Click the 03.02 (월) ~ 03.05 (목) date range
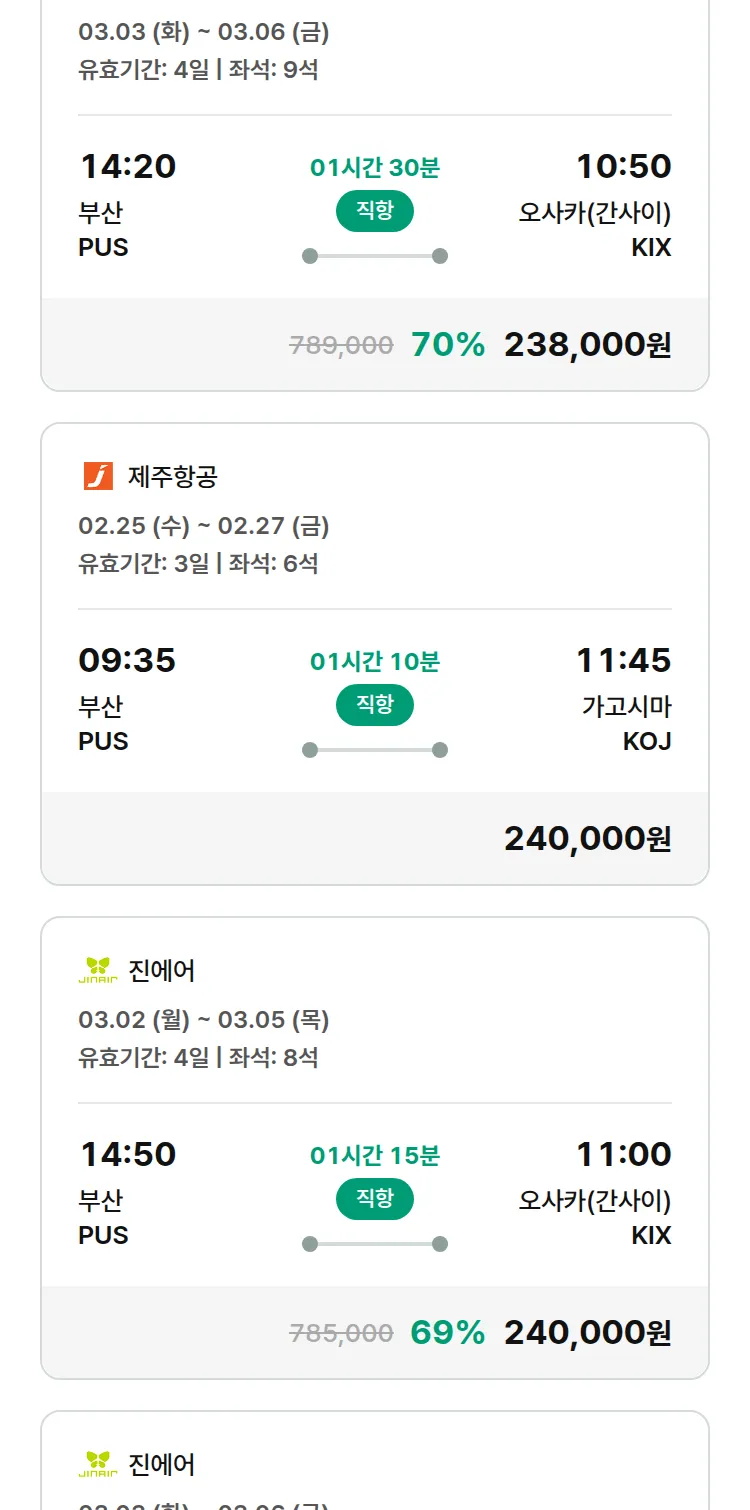 click(x=203, y=1020)
